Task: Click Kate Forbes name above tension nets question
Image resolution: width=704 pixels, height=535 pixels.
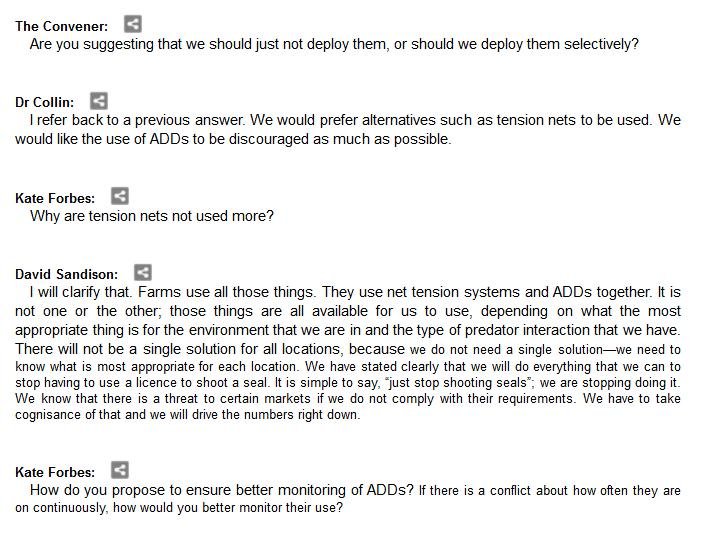Action: 55,198
